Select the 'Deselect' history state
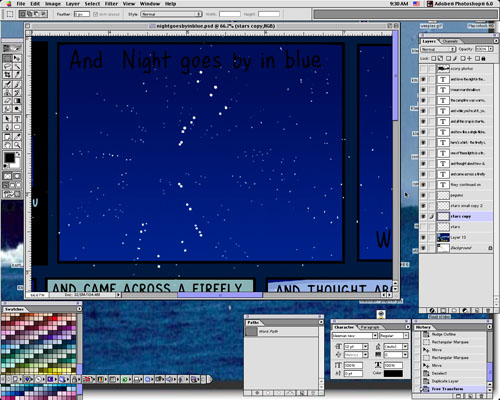Viewport: 500px width, 400px height. pyautogui.click(x=452, y=373)
